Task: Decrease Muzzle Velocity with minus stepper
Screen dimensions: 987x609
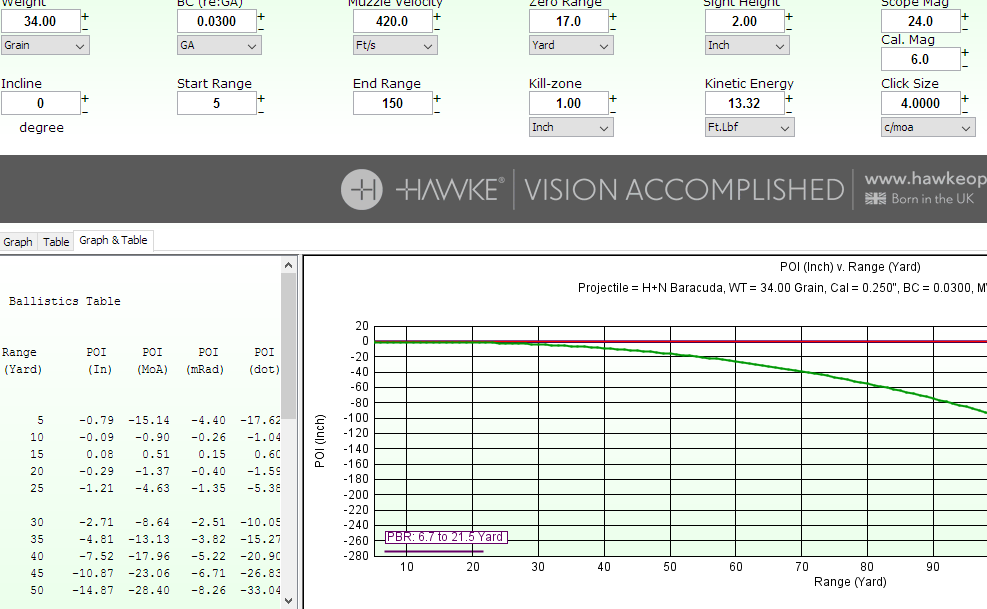Action: coord(437,28)
